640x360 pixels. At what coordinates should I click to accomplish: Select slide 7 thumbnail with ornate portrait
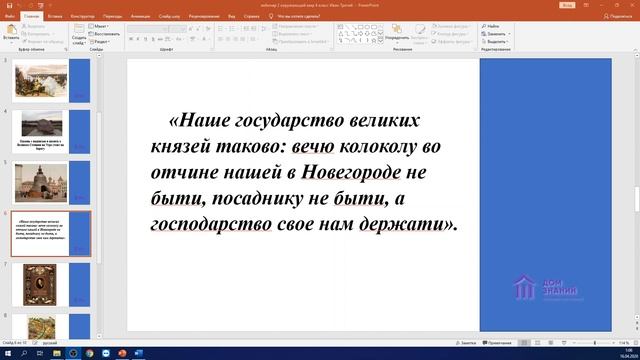coord(51,284)
